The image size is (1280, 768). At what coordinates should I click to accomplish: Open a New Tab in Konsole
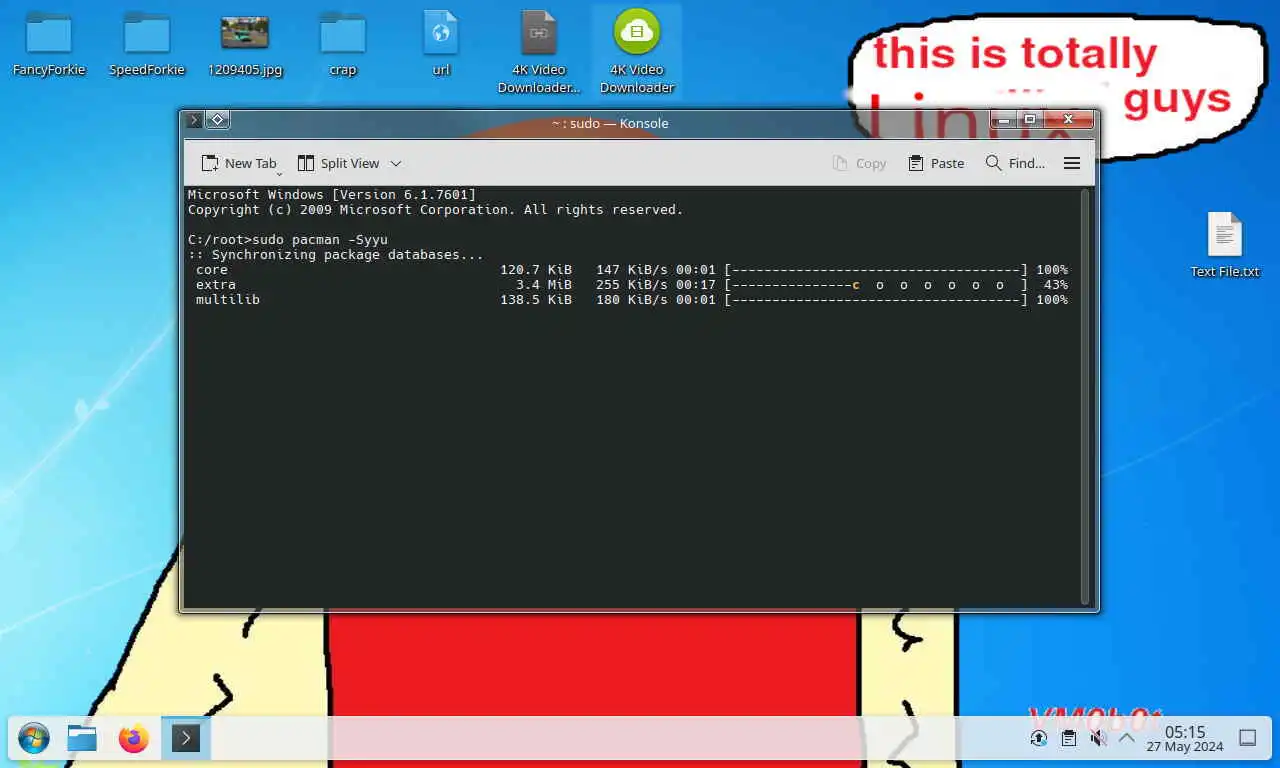(x=238, y=163)
